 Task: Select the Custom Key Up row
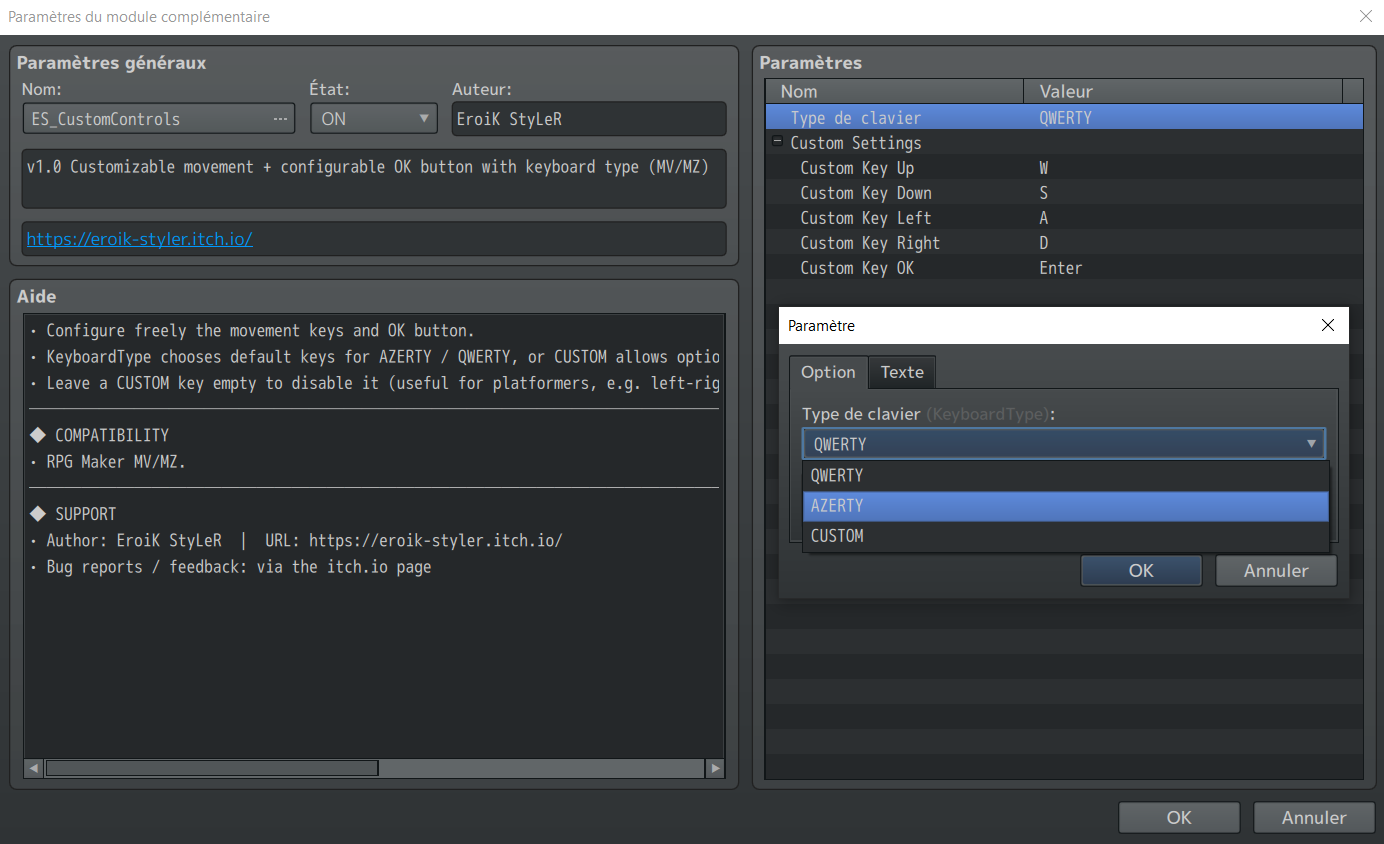pyautogui.click(x=1064, y=168)
